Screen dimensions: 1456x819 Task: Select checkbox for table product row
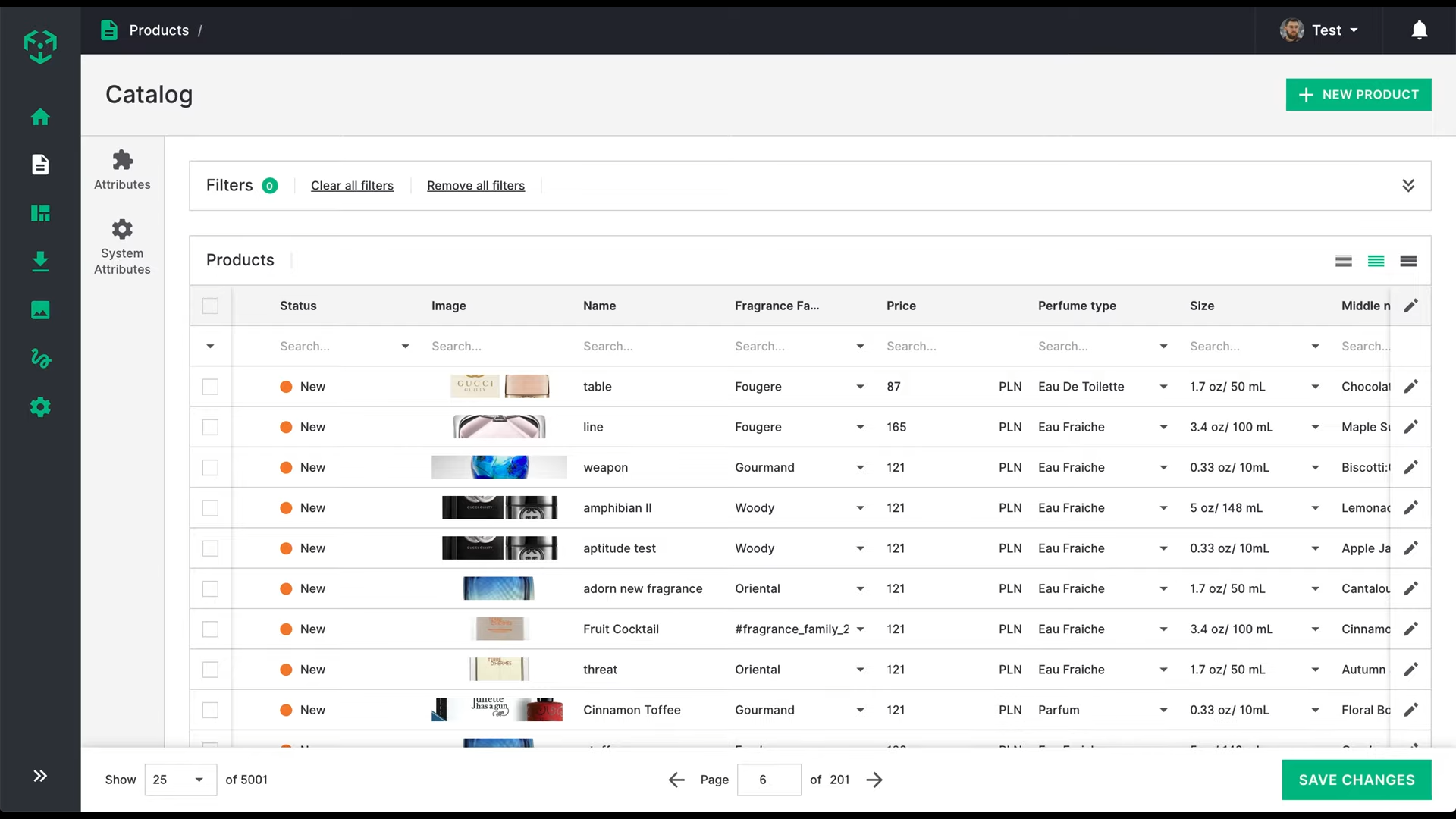click(210, 387)
